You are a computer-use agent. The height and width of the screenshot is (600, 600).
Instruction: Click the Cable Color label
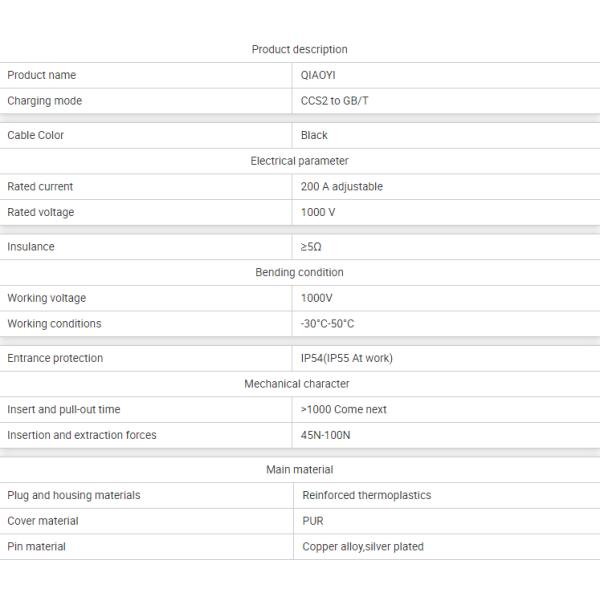35,135
